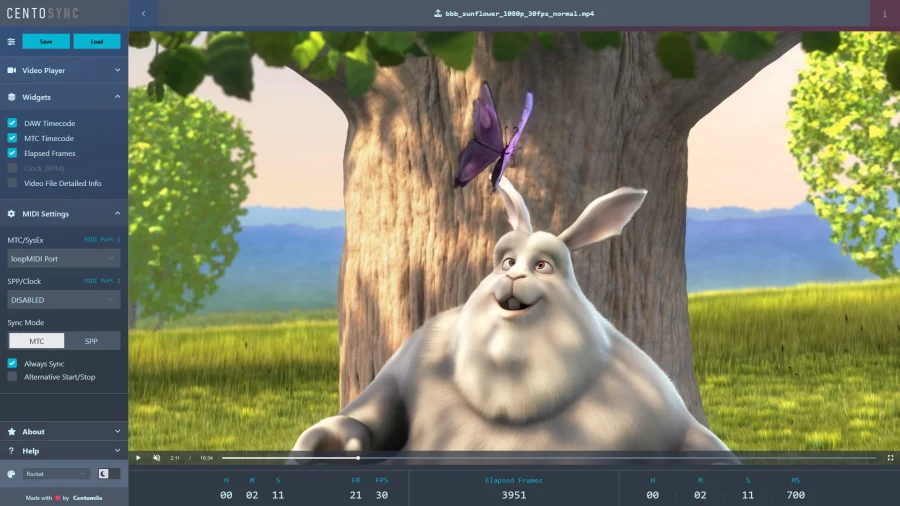The height and width of the screenshot is (506, 900).
Task: Click the FPS value 30
Action: pyautogui.click(x=382, y=495)
